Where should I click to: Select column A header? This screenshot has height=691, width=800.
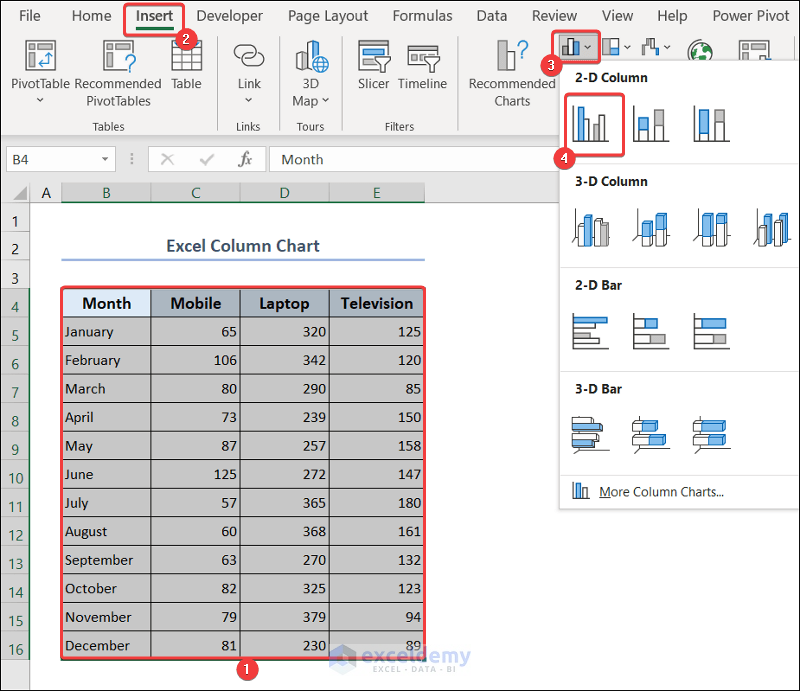click(x=46, y=193)
